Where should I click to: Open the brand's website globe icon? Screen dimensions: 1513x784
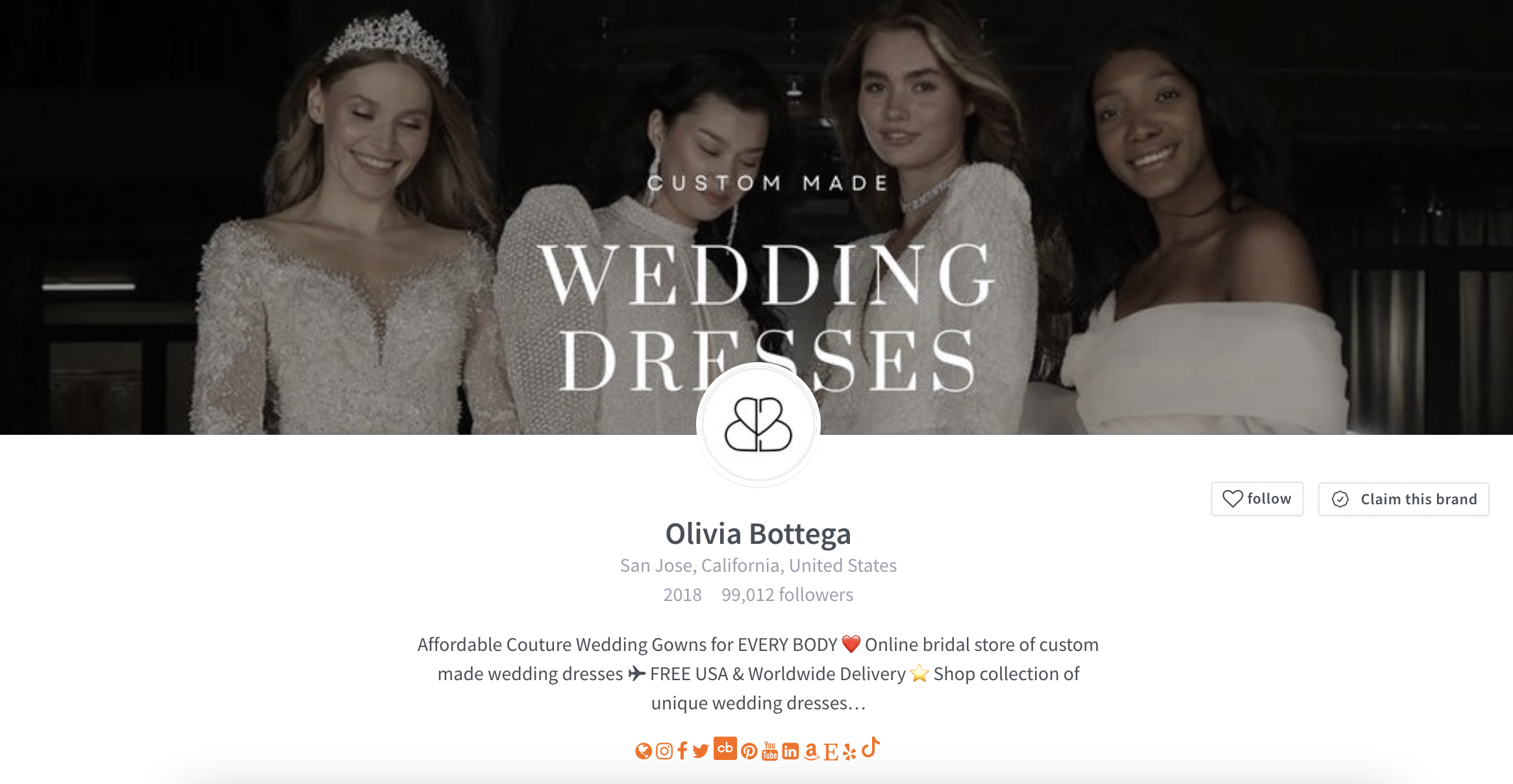(x=643, y=751)
